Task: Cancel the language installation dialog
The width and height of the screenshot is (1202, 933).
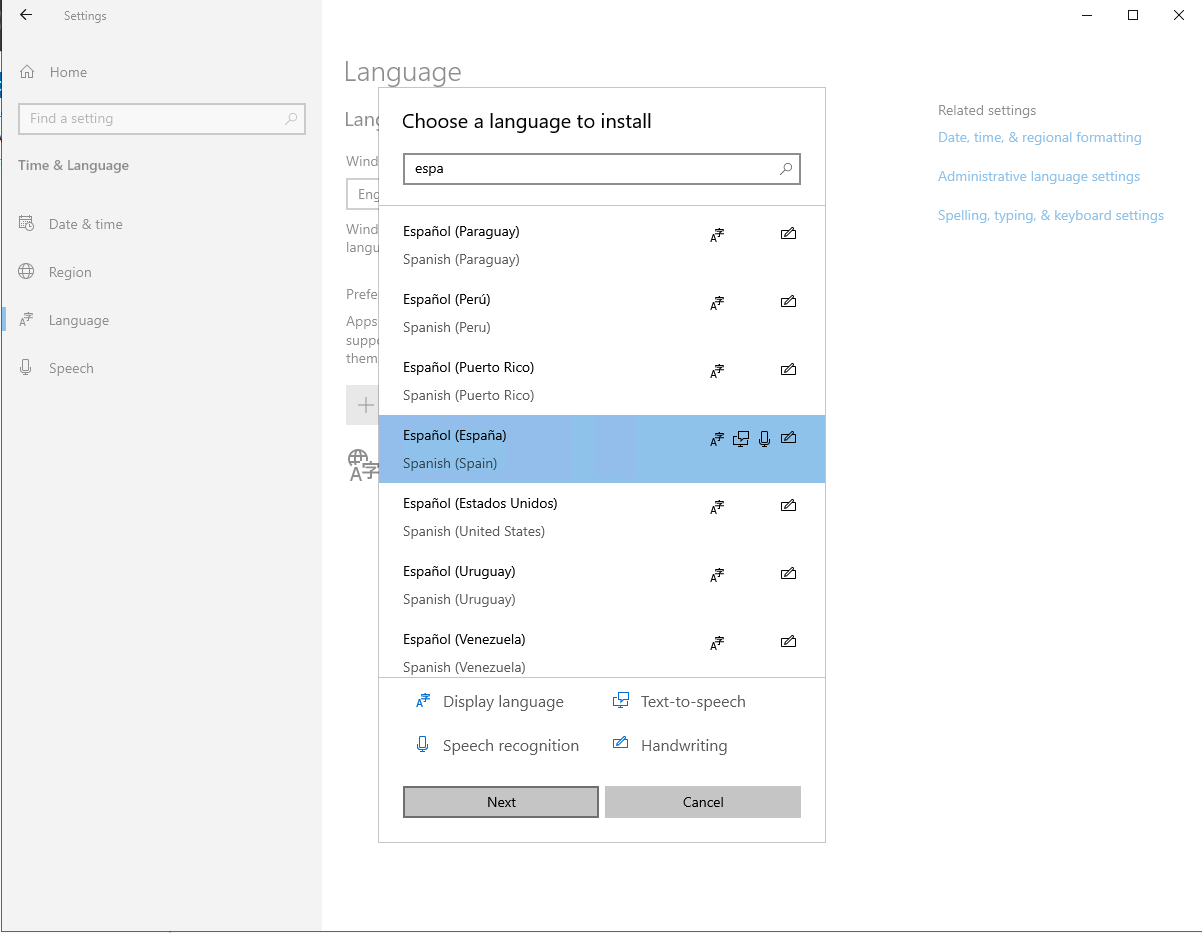Action: 703,802
